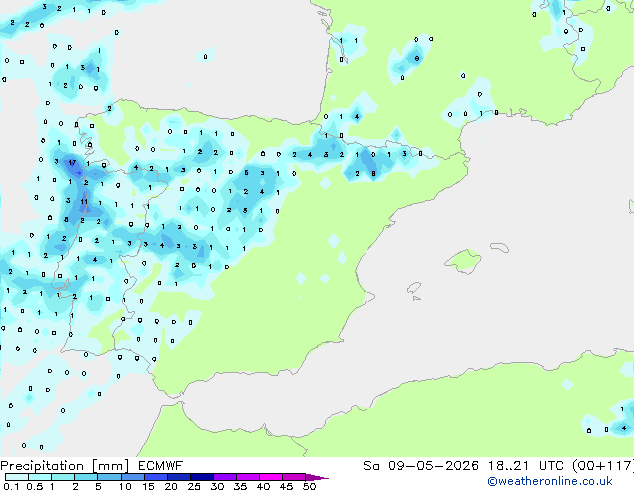Click the Ibiza island outline

point(414,288)
